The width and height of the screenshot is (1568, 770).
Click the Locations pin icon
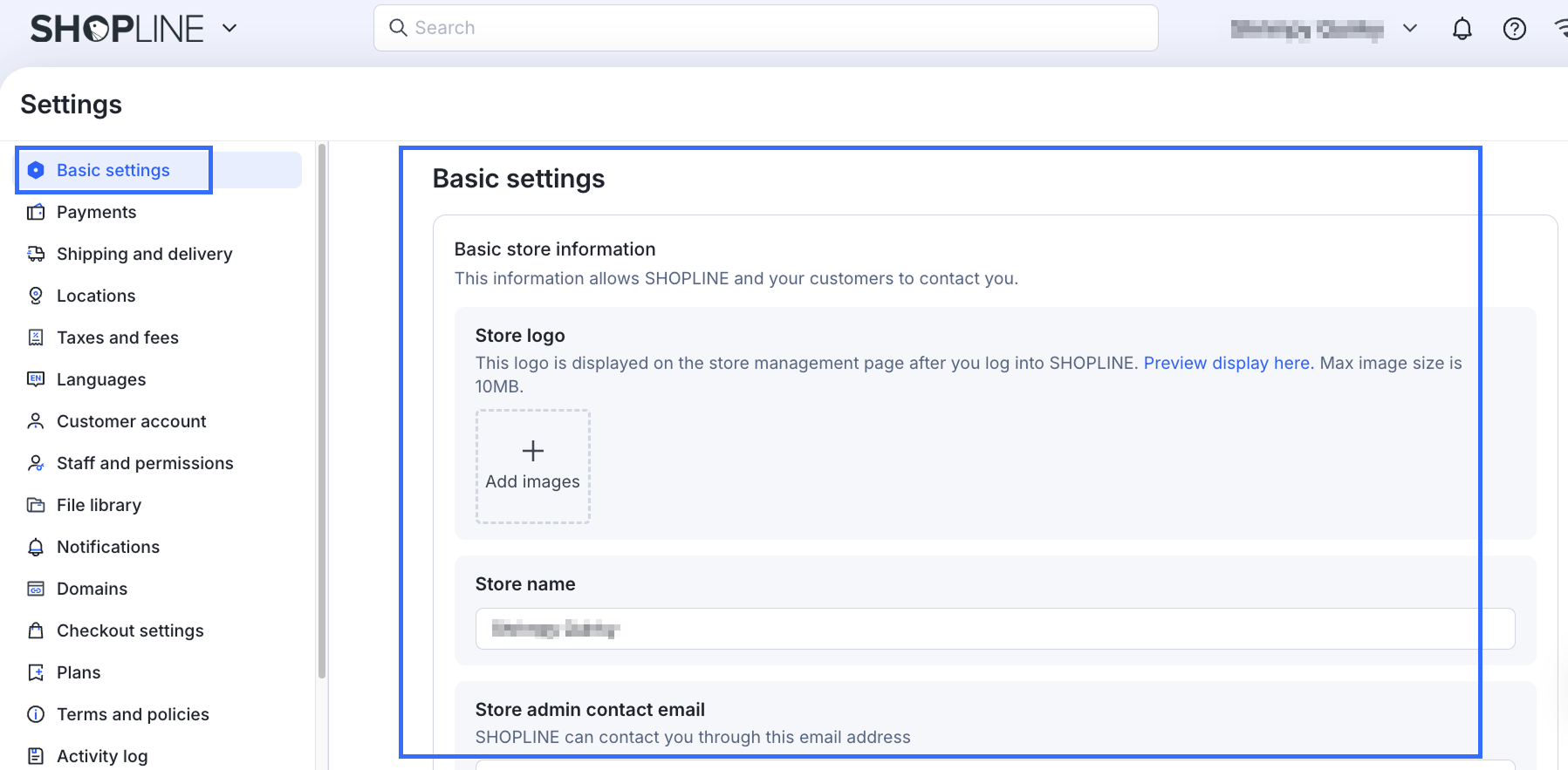click(x=36, y=296)
